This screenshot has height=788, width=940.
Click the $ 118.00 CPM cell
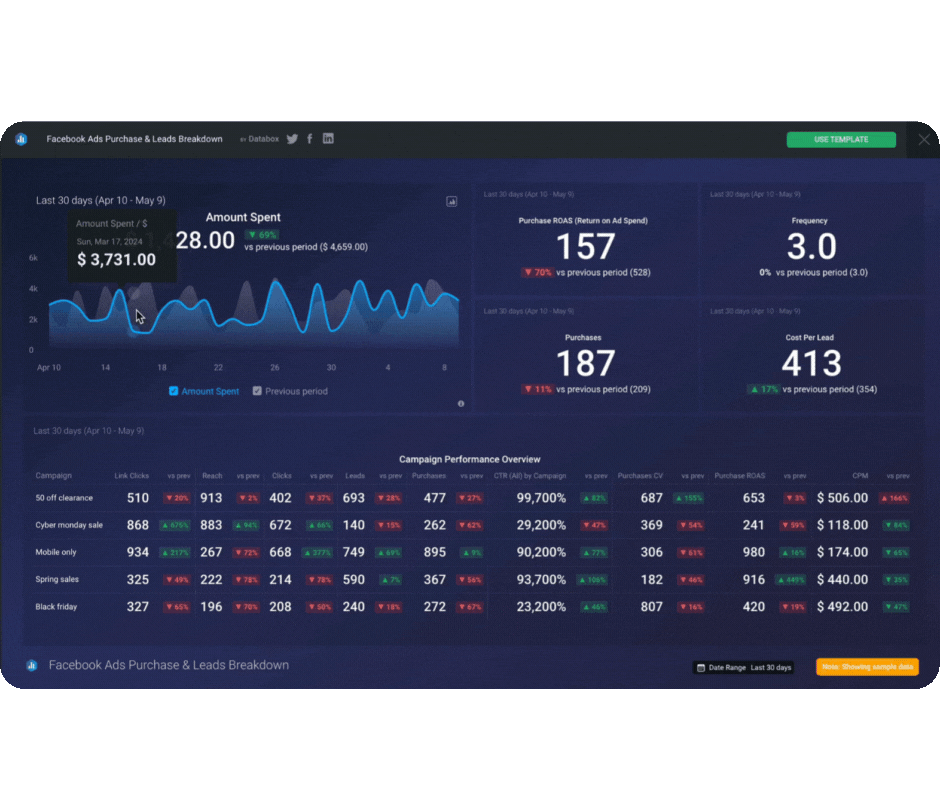(x=842, y=525)
